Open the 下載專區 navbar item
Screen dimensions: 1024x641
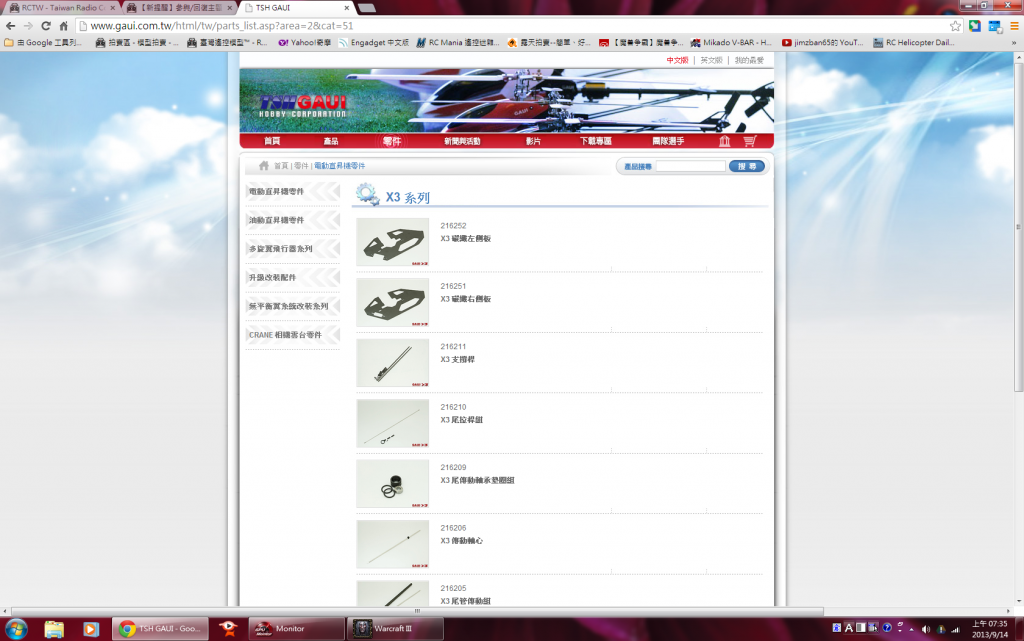(596, 141)
